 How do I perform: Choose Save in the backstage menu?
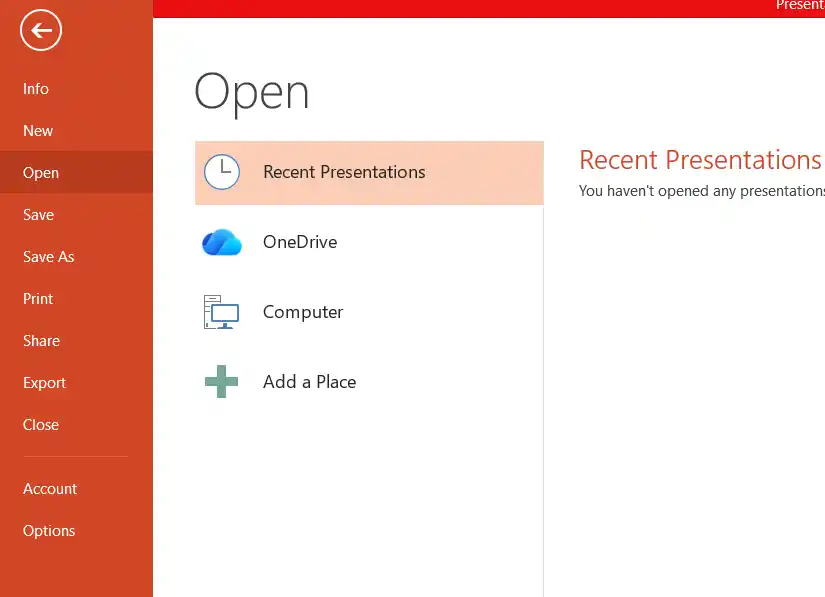click(x=76, y=215)
